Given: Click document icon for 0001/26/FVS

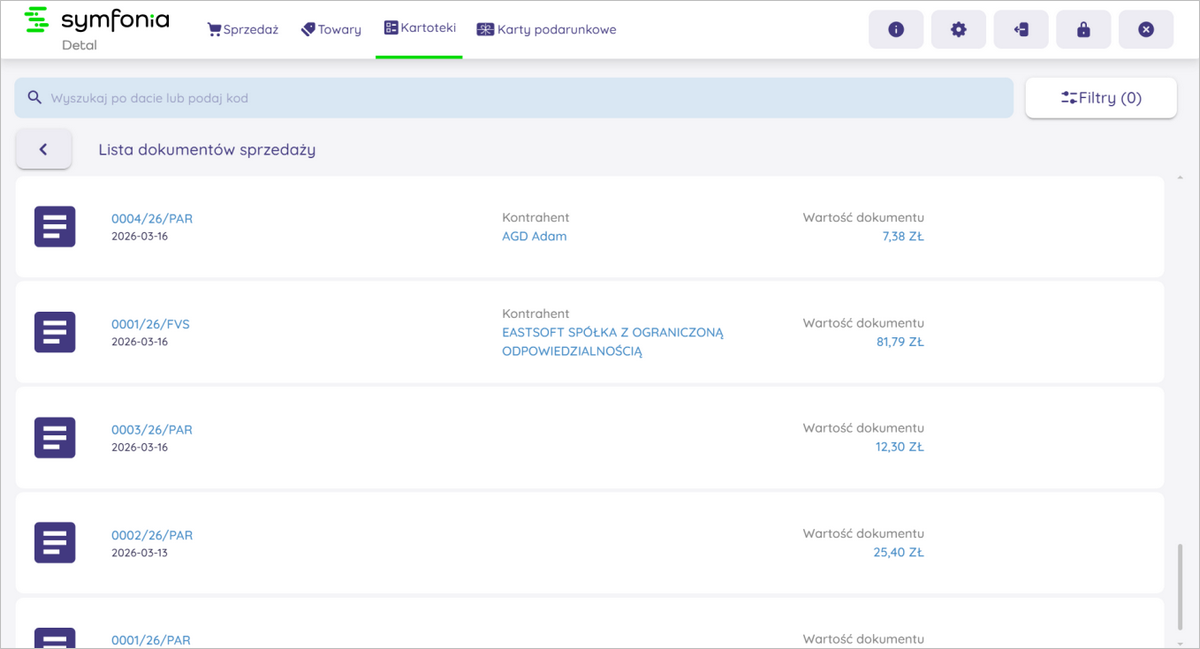Looking at the screenshot, I should 55,332.
